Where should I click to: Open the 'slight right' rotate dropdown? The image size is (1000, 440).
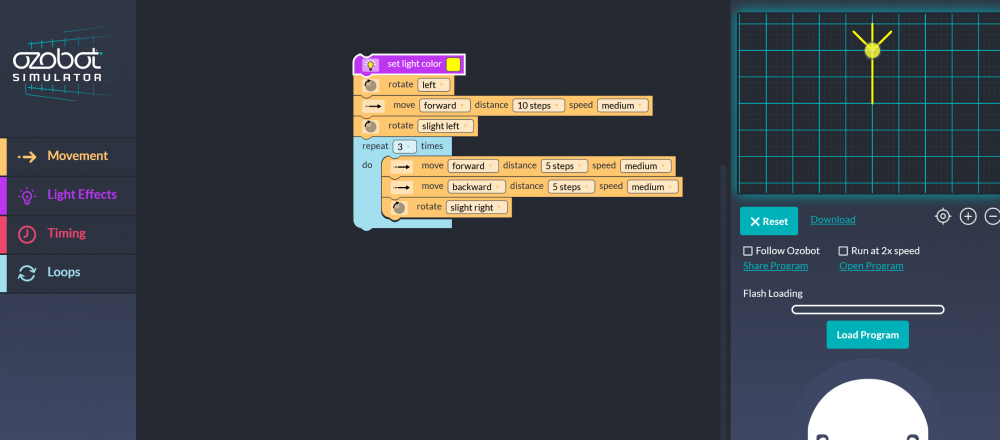coord(476,208)
